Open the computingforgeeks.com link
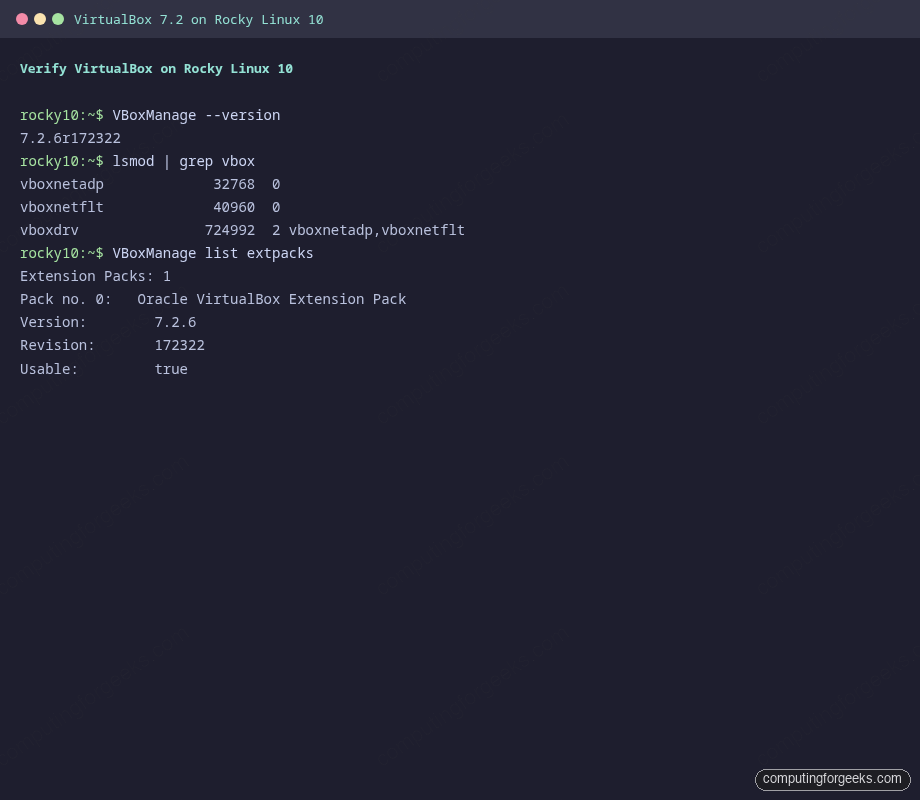The height and width of the screenshot is (800, 920). [x=832, y=779]
